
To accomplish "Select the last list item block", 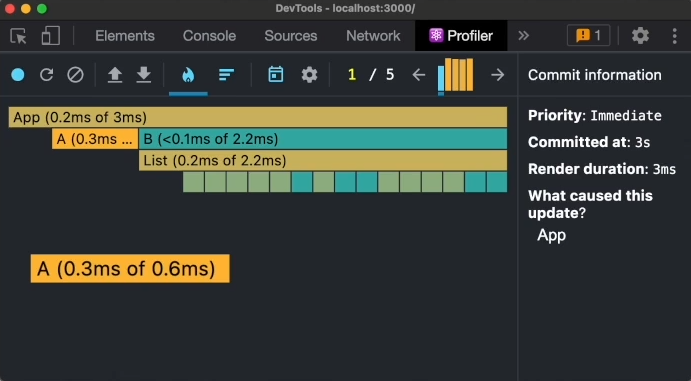I will point(497,182).
